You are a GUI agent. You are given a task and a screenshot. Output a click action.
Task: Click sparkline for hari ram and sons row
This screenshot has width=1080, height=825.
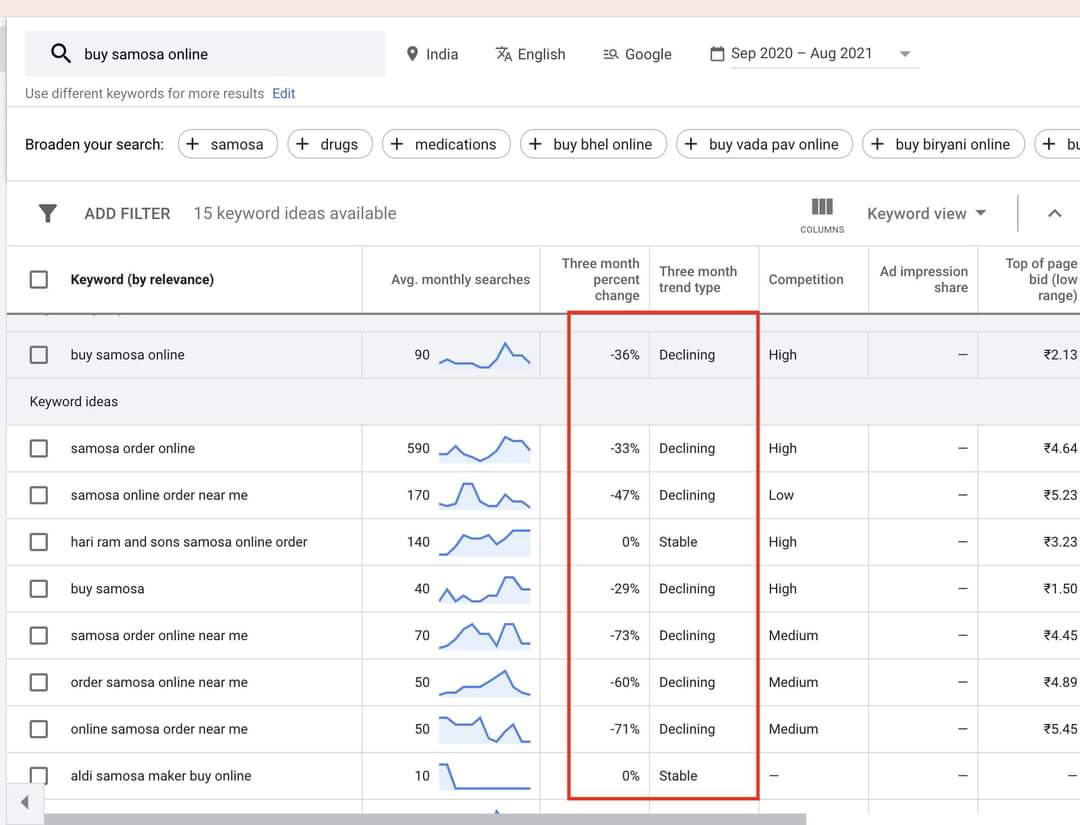484,543
